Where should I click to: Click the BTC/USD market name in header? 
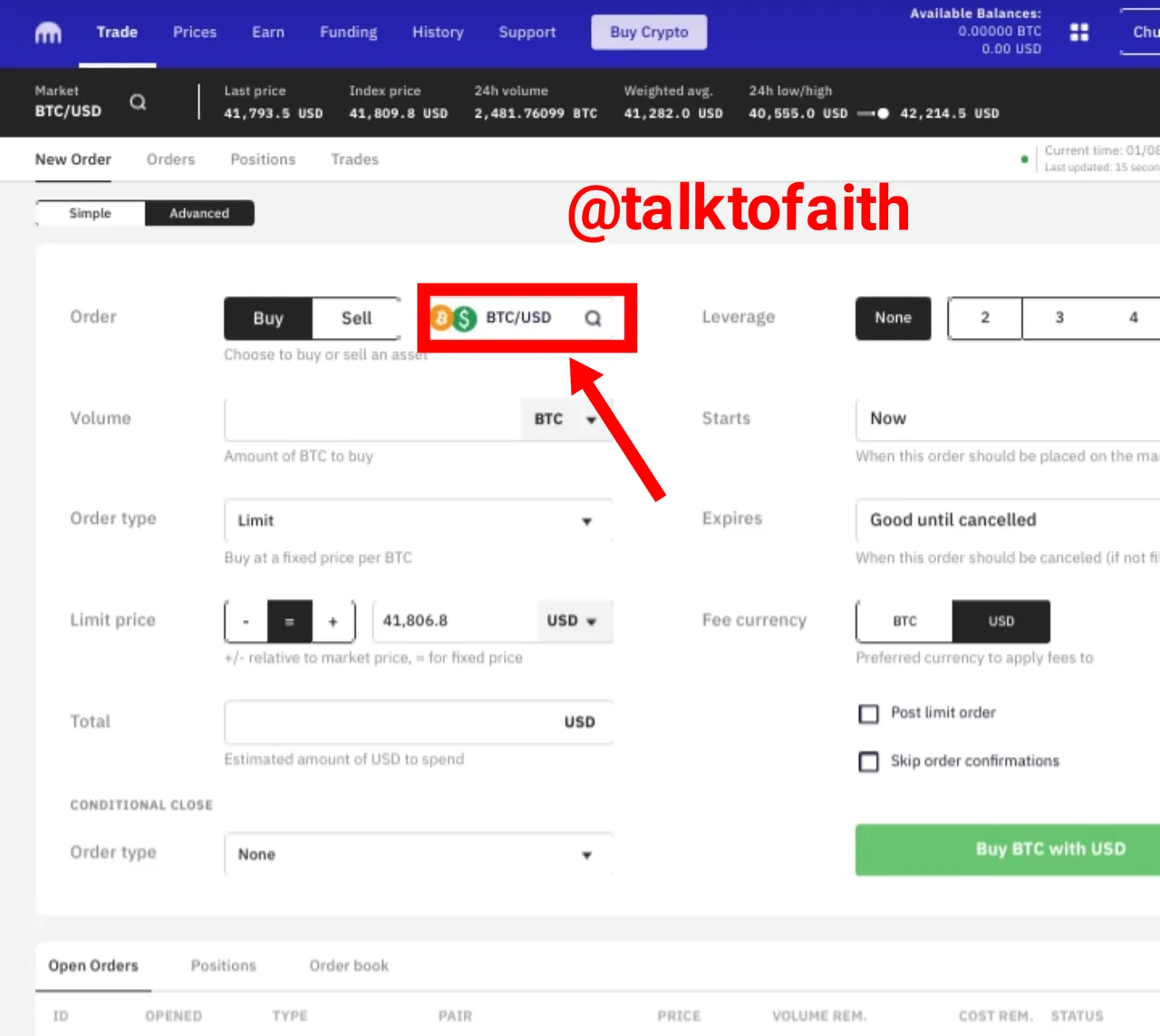pos(68,111)
